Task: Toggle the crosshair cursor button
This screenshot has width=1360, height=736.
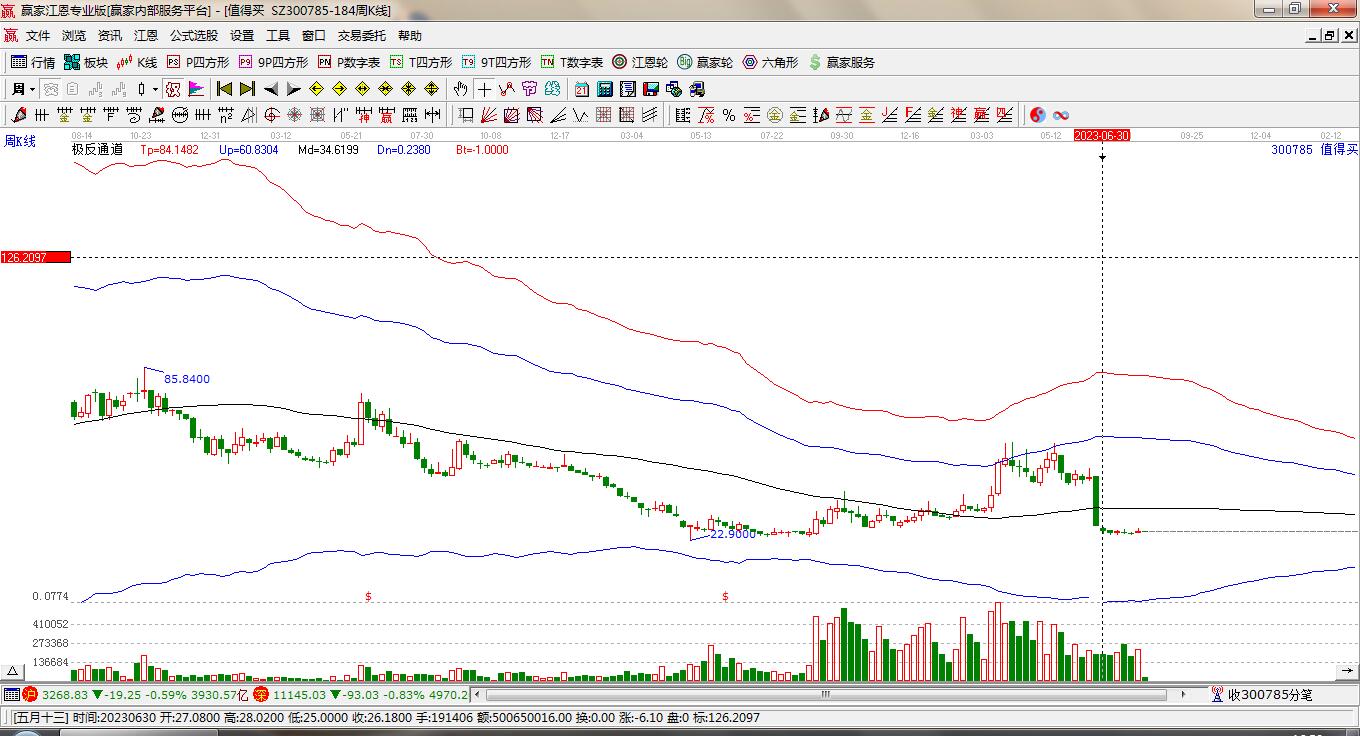Action: (x=484, y=89)
